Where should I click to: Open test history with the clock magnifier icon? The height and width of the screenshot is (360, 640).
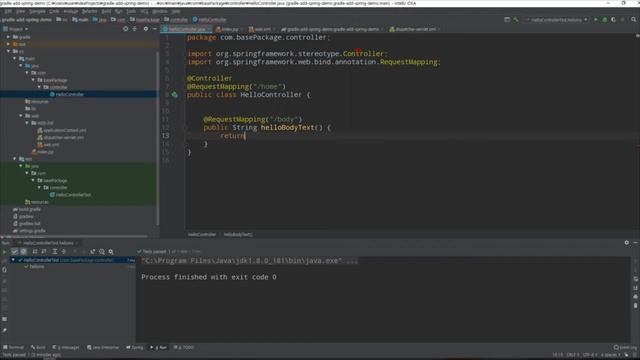[102, 252]
